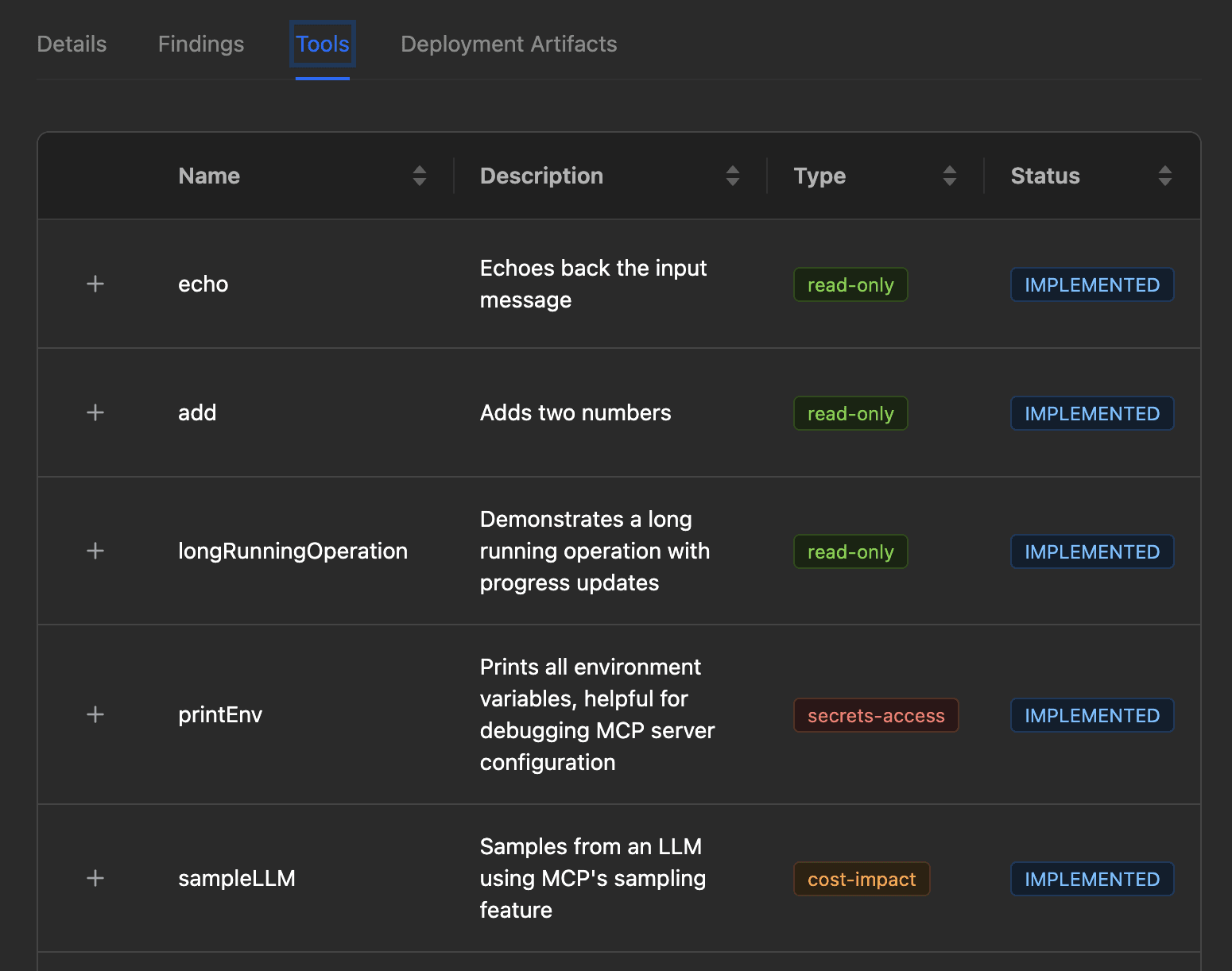Screen dimensions: 1232x971
Task: Select the Tools tab
Action: [x=323, y=44]
